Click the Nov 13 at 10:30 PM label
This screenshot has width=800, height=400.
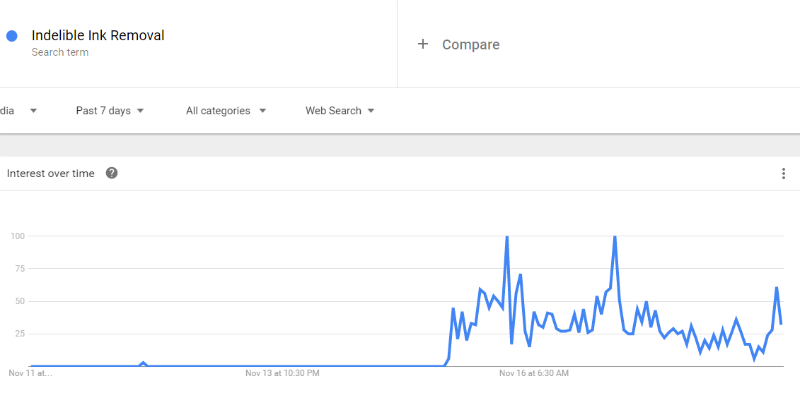[282, 373]
